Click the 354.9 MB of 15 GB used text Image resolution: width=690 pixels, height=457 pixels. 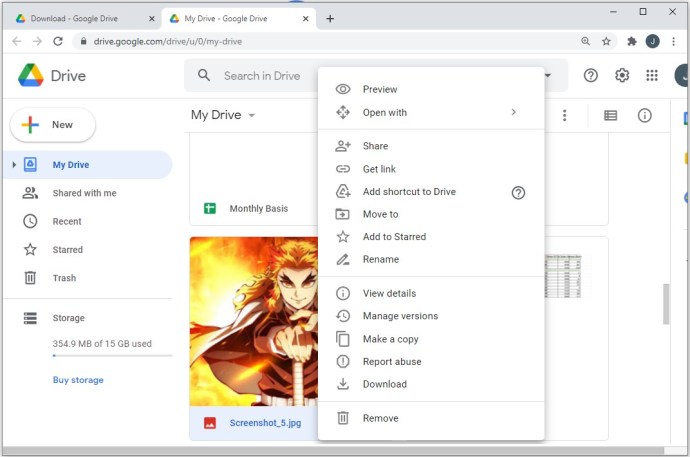102,344
